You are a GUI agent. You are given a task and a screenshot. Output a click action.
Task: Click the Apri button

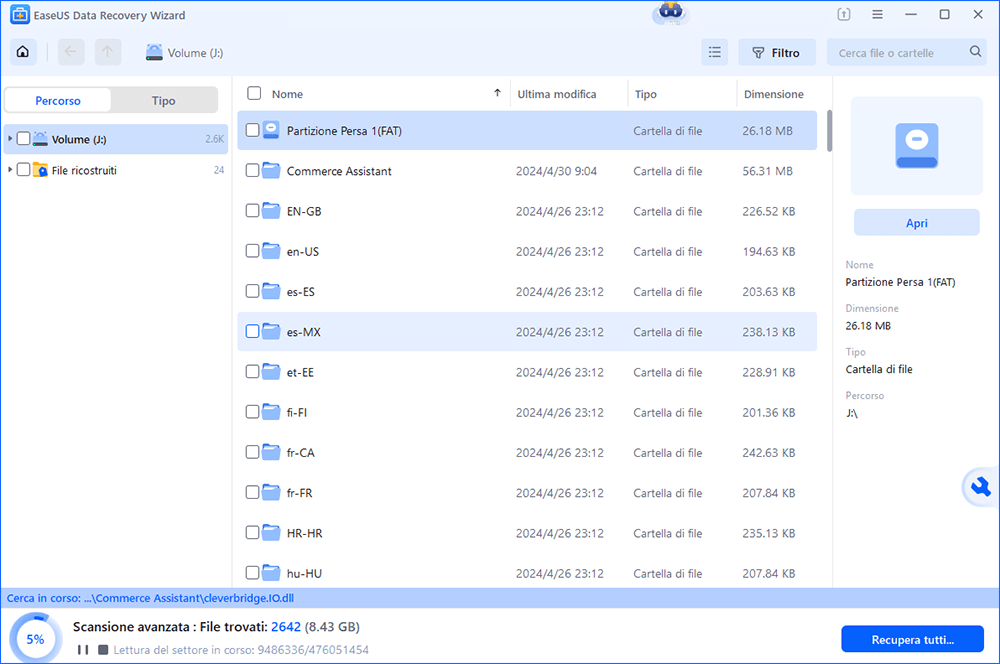(x=916, y=223)
